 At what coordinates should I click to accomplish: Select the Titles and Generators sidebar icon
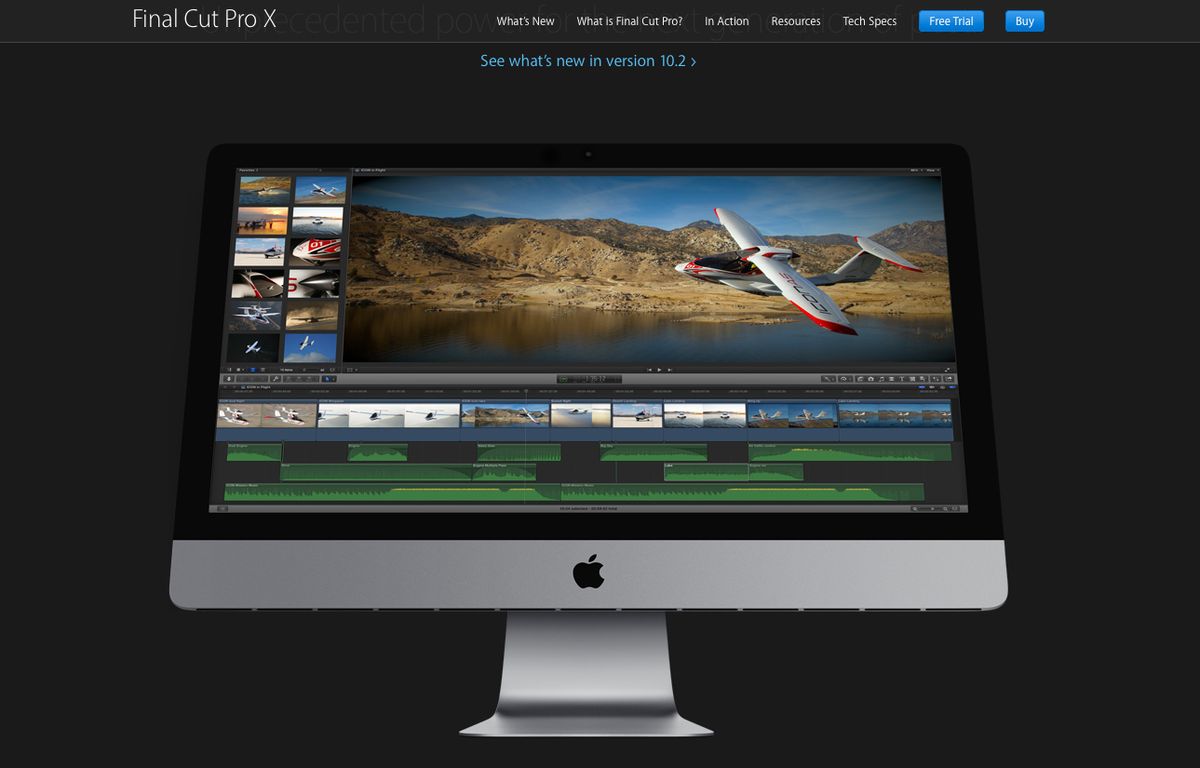pyautogui.click(x=902, y=379)
